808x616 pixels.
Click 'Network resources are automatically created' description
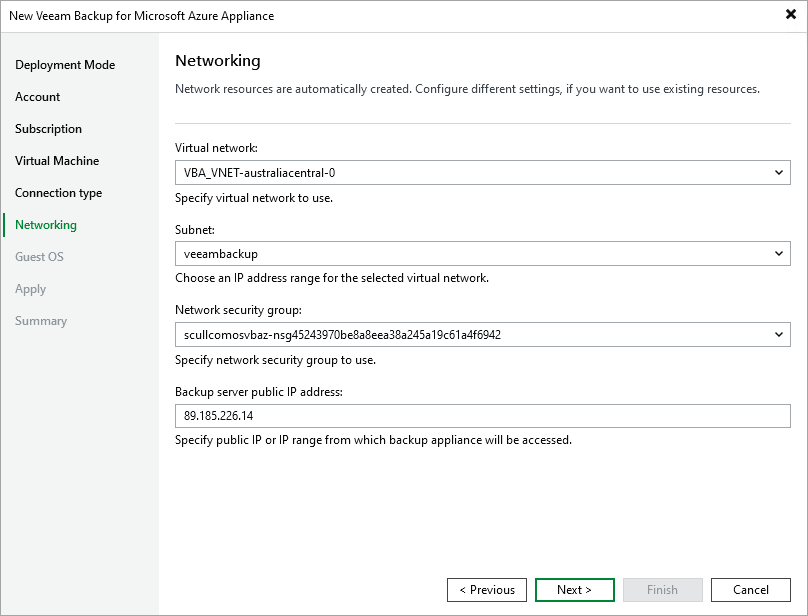coord(467,89)
